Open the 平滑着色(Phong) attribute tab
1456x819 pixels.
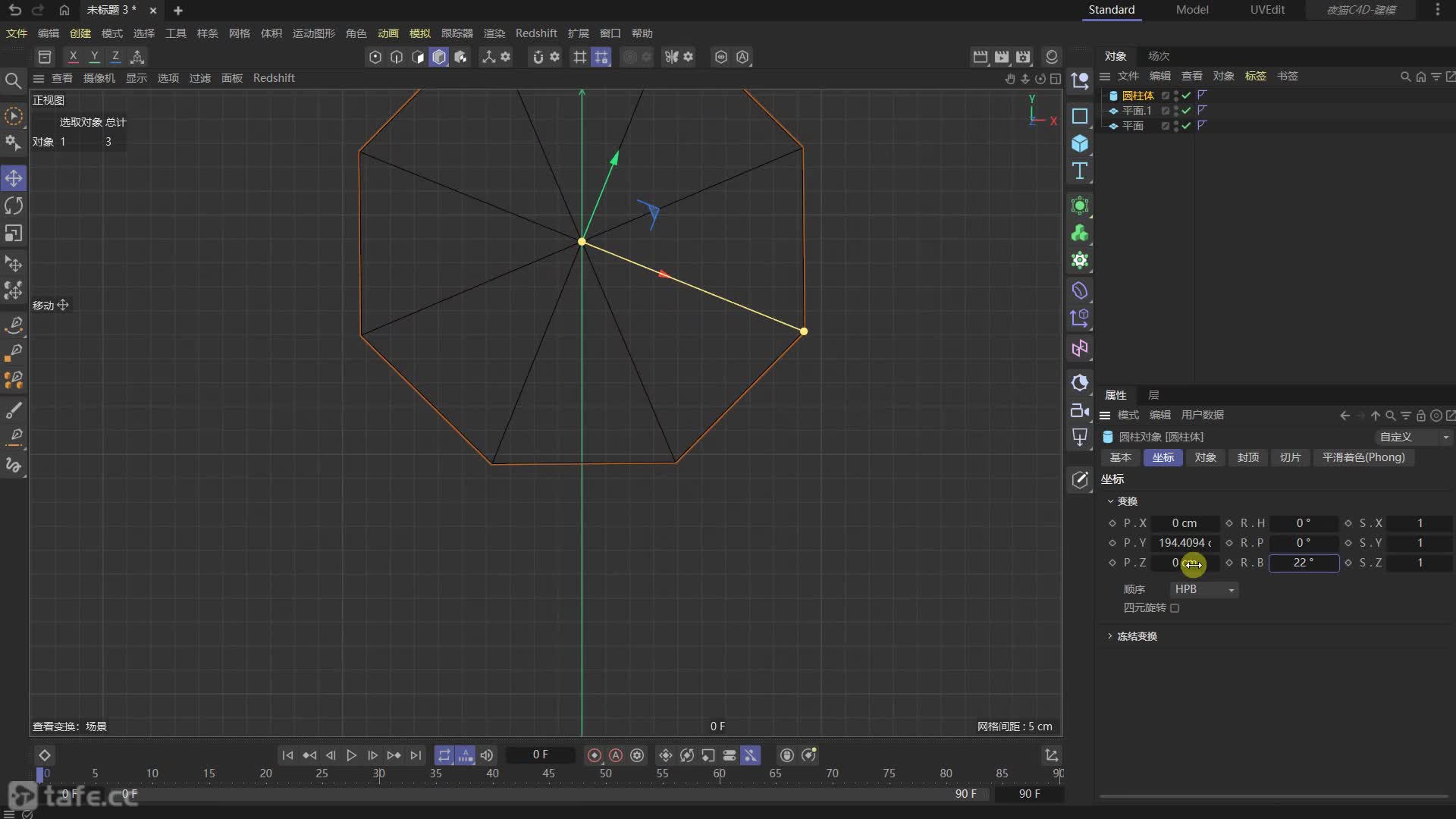[x=1363, y=457]
